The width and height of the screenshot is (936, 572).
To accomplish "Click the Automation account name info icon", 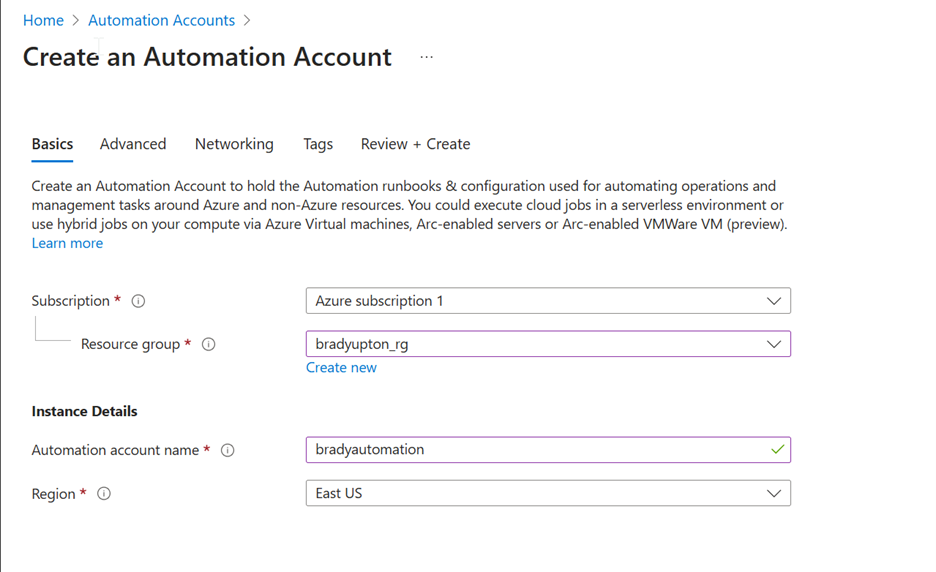I will click(227, 450).
